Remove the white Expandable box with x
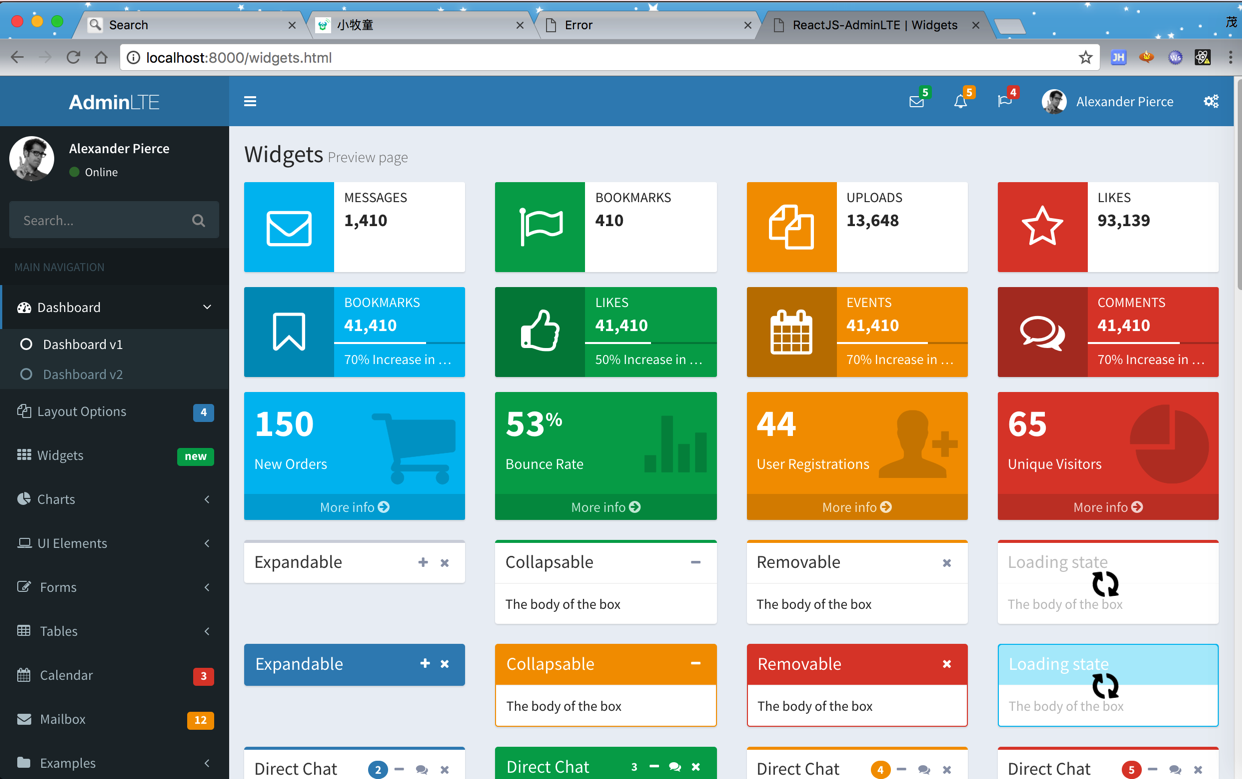Screen dimensions: 1242x779 [x=445, y=563]
